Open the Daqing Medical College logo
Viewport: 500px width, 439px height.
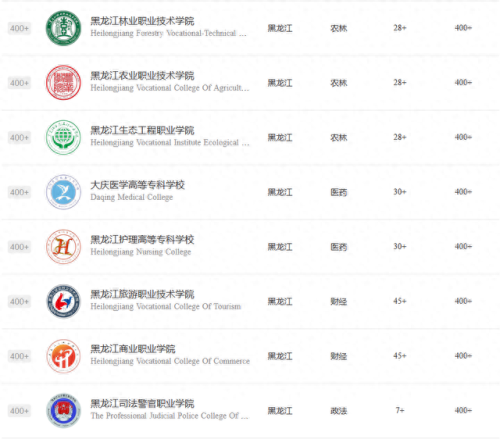[x=63, y=192]
